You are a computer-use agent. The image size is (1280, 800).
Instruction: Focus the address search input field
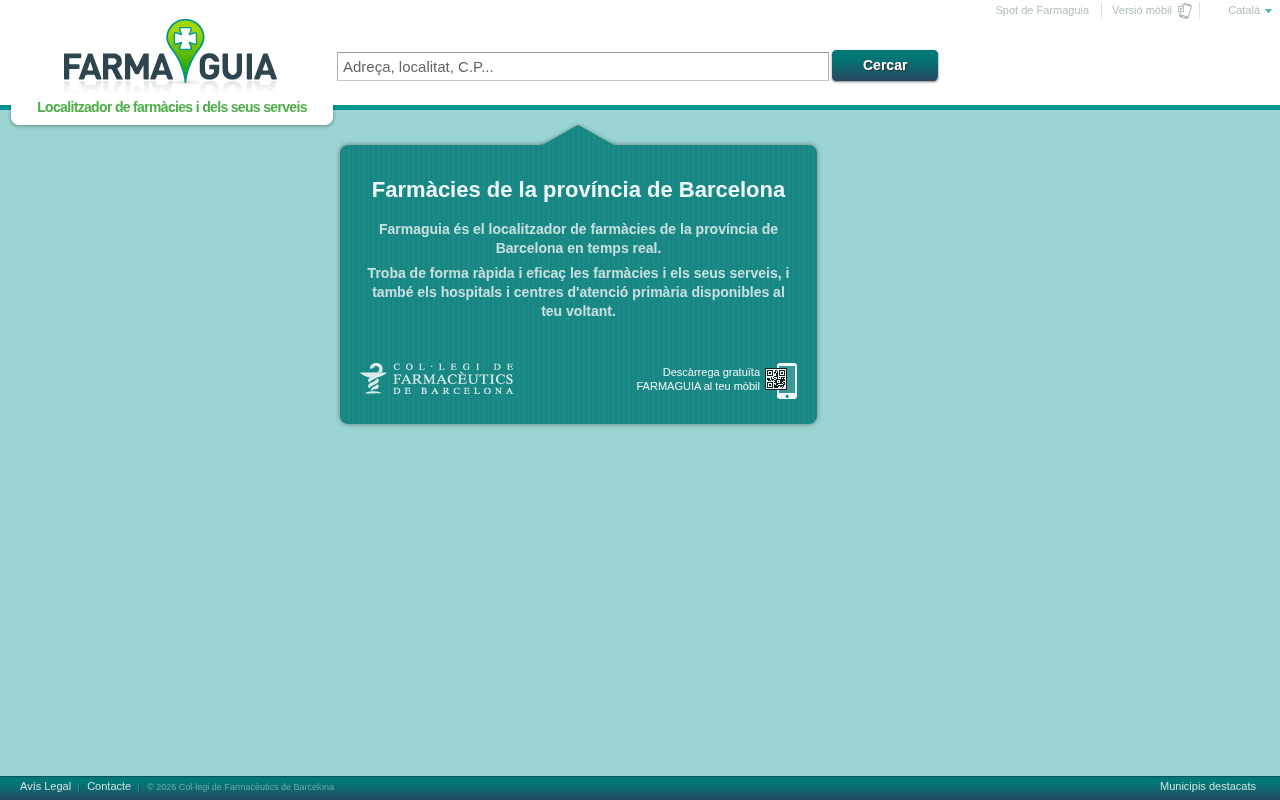point(583,66)
